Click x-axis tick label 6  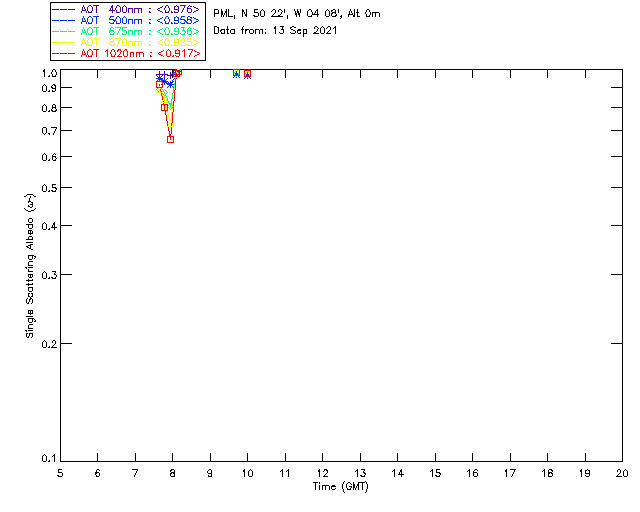click(x=98, y=473)
